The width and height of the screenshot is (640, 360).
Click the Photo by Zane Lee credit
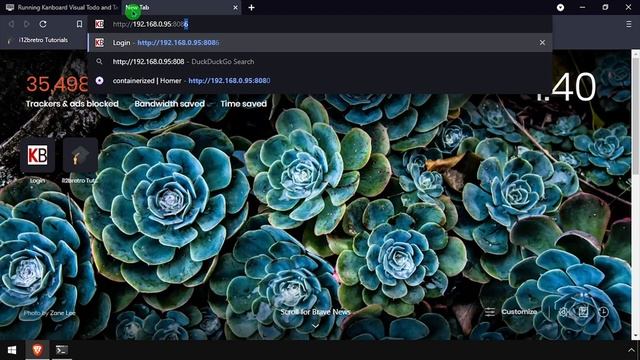click(49, 313)
